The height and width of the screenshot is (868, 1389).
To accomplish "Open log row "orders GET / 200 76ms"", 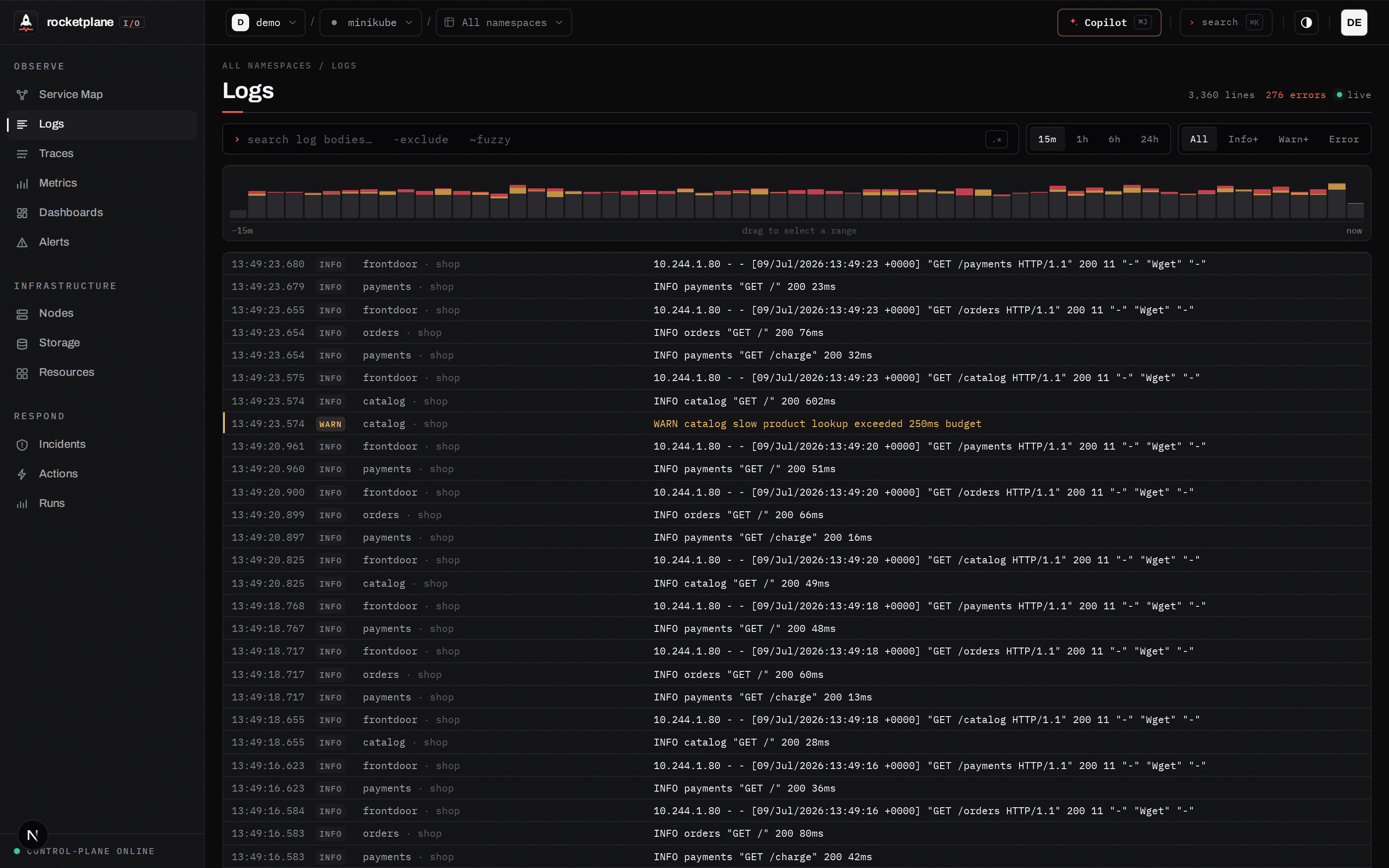I will tap(797, 332).
